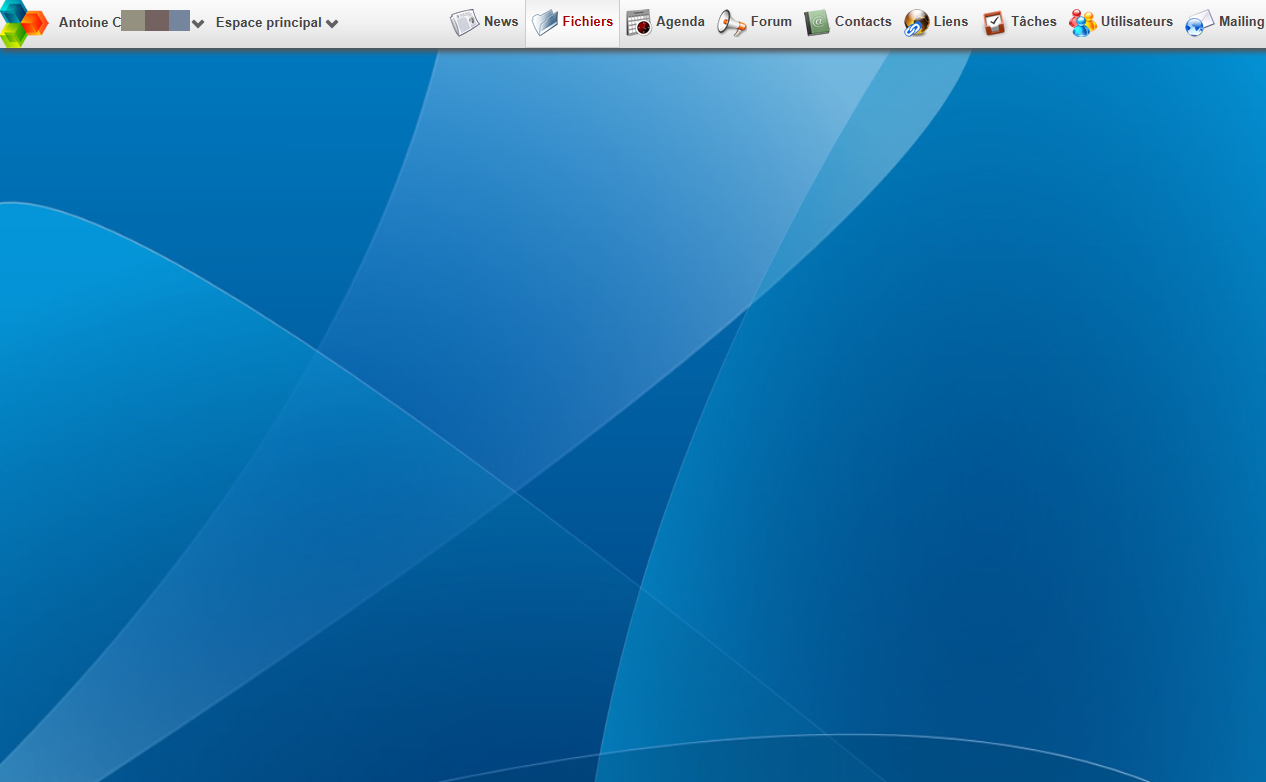Screen dimensions: 1266x782
Task: Click the Contacts address book icon
Action: [817, 21]
